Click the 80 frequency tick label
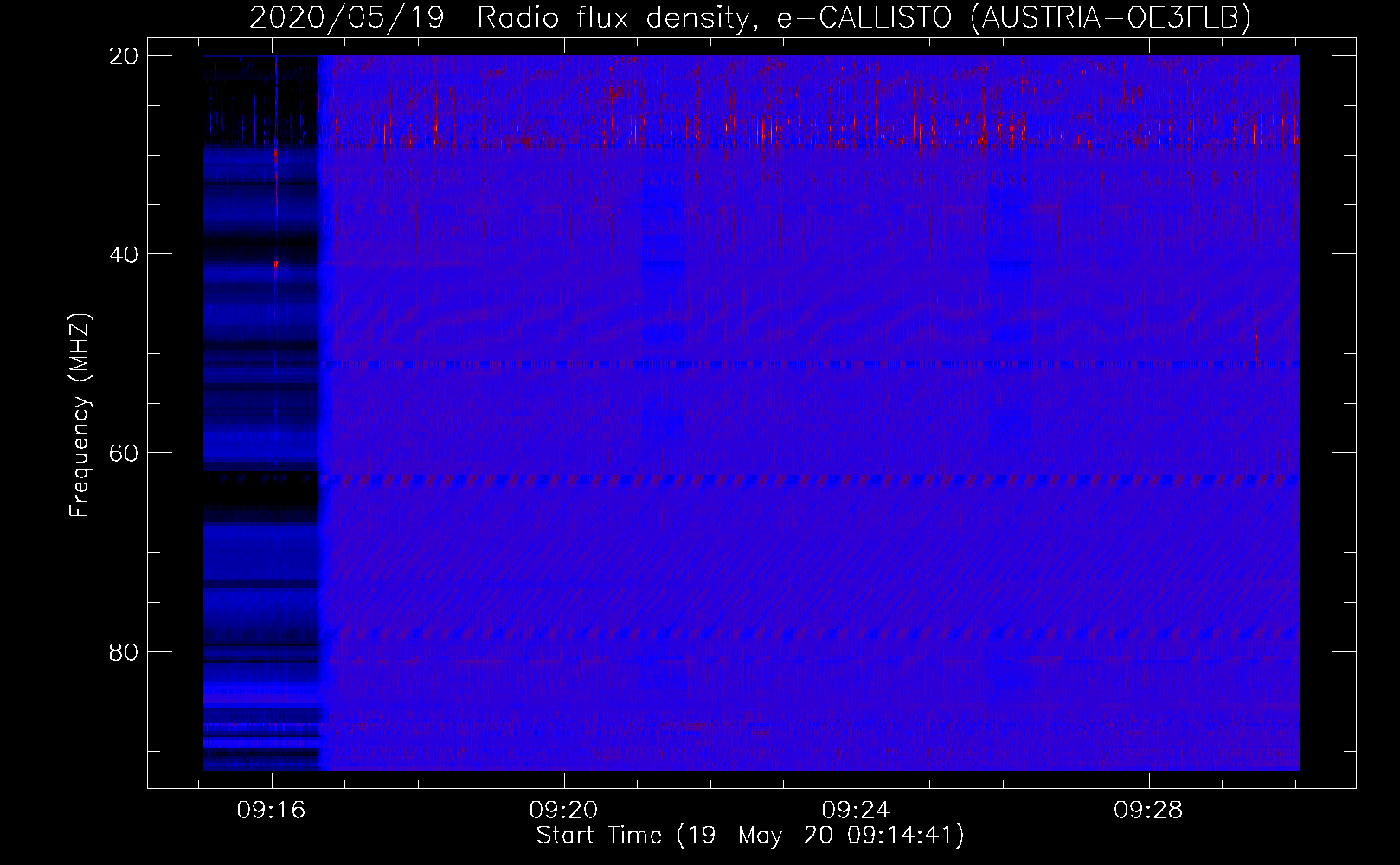Viewport: 1400px width, 865px height. 124,651
